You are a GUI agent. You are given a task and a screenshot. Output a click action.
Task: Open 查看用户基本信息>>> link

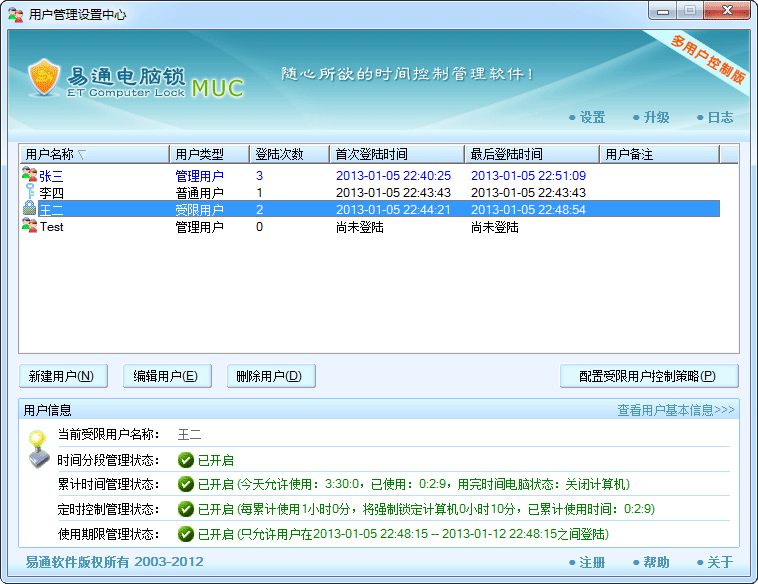pos(676,410)
